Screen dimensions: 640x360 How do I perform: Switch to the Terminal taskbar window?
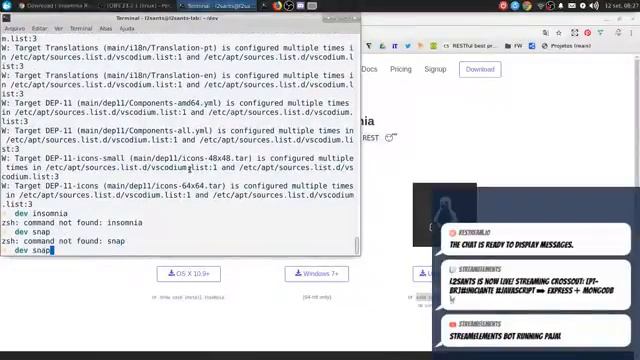(217, 6)
